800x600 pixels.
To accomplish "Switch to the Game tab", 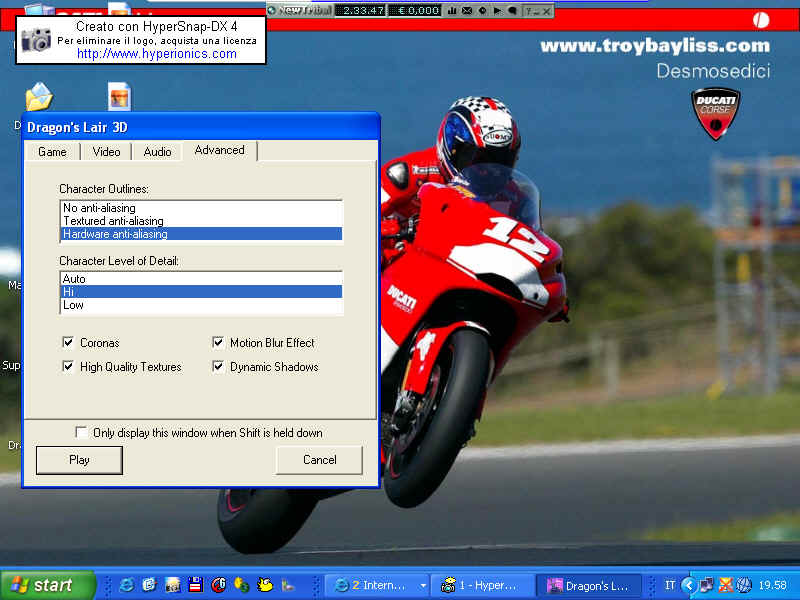I will coord(52,152).
